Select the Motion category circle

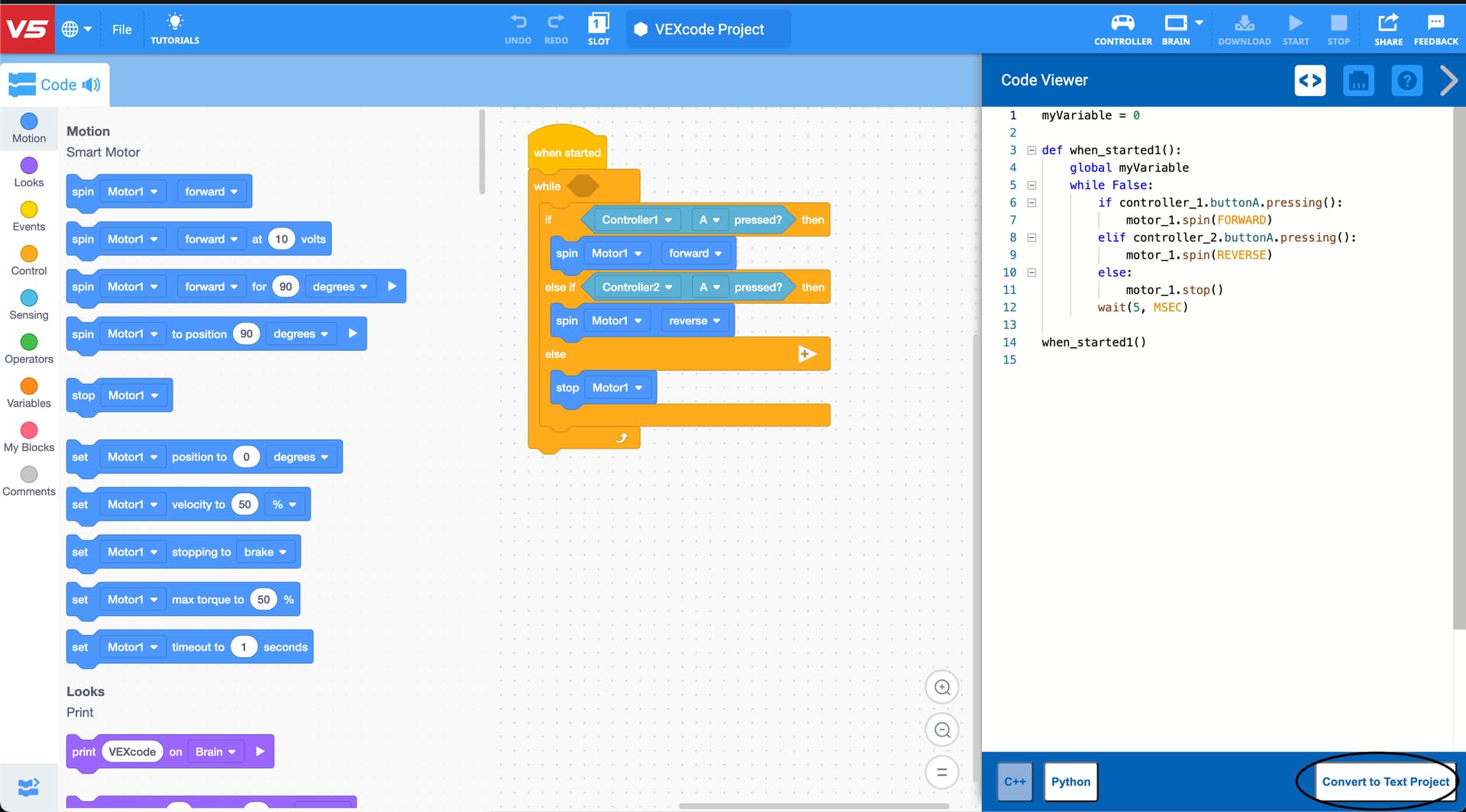pyautogui.click(x=29, y=121)
